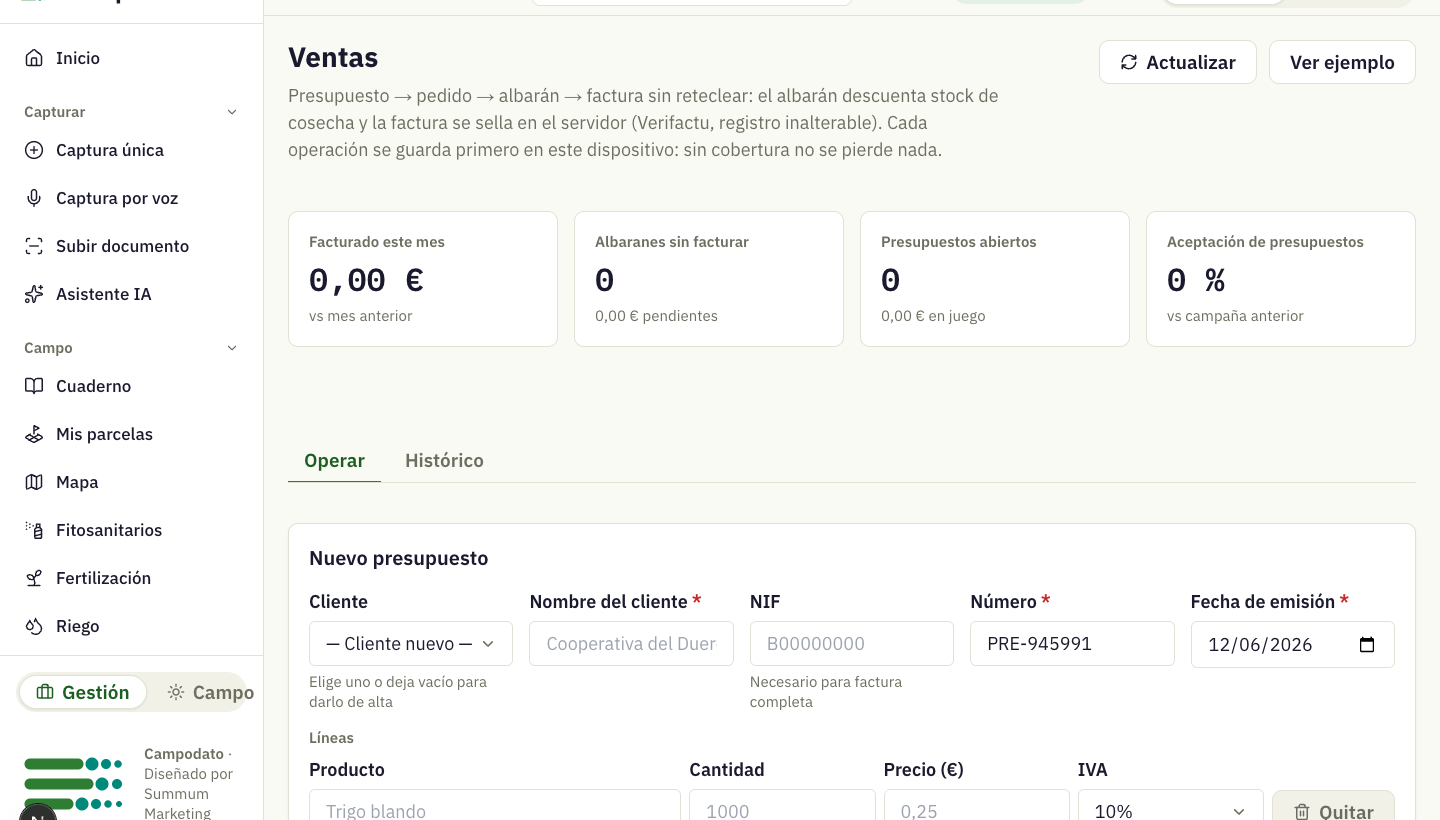This screenshot has width=1440, height=820.
Task: Open Captura única from the sidebar
Action: 131,150
